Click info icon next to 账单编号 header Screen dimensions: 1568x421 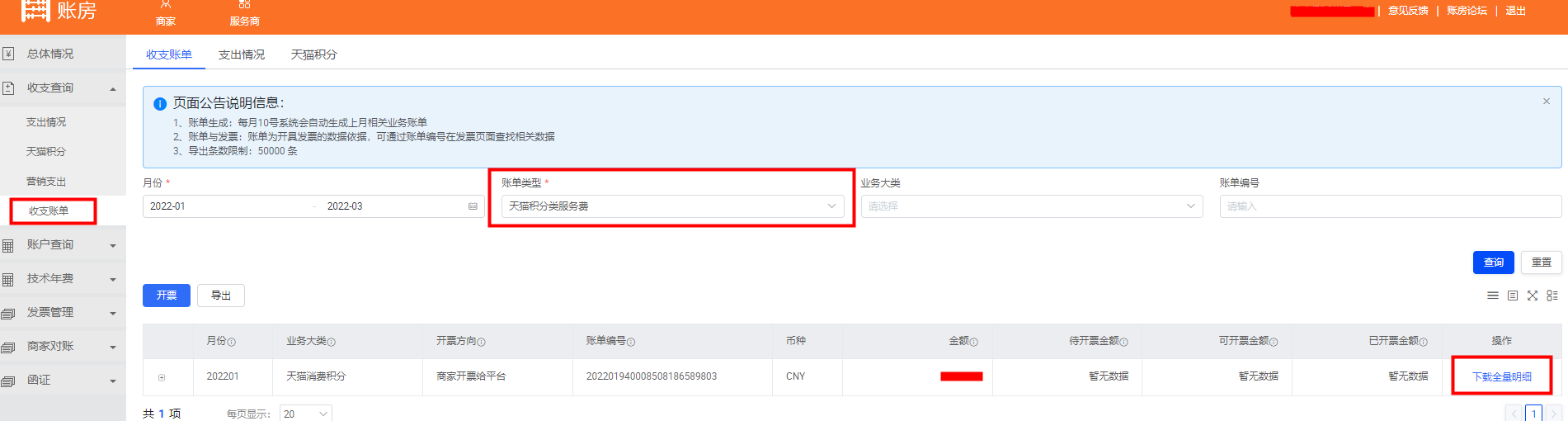click(631, 342)
